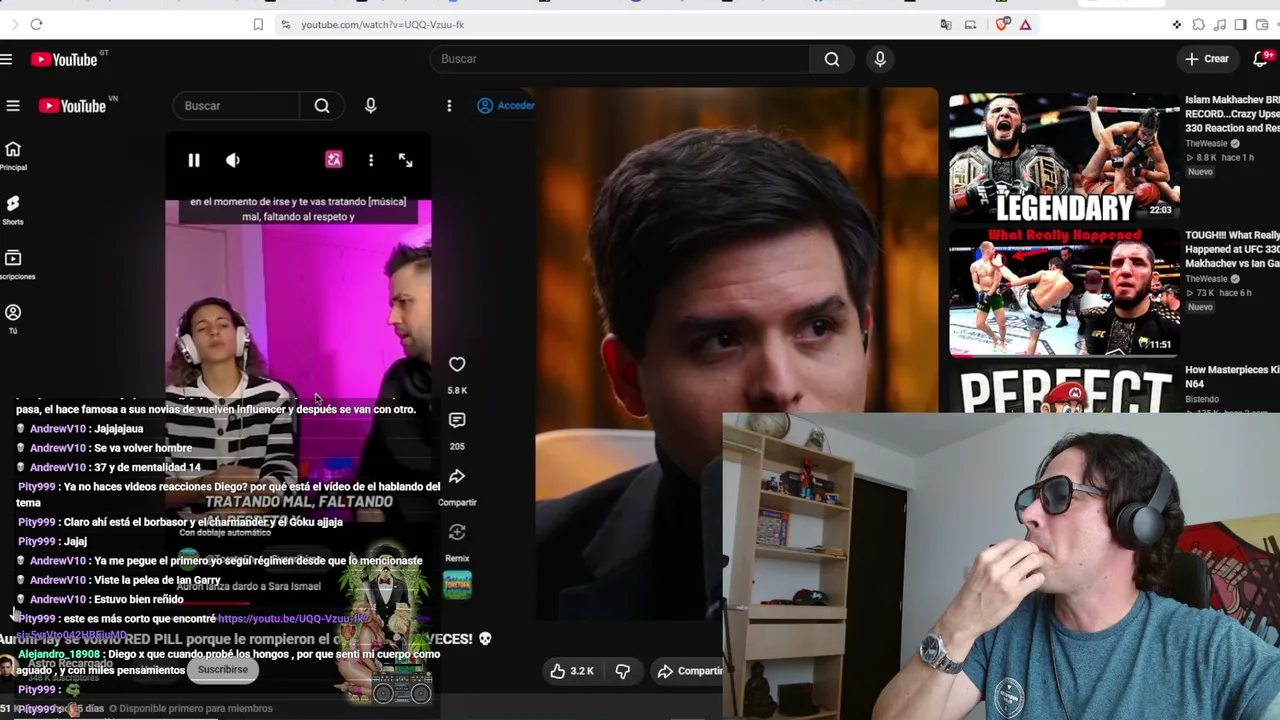Open the Short's three-dot options menu
1280x720 pixels.
pos(371,160)
